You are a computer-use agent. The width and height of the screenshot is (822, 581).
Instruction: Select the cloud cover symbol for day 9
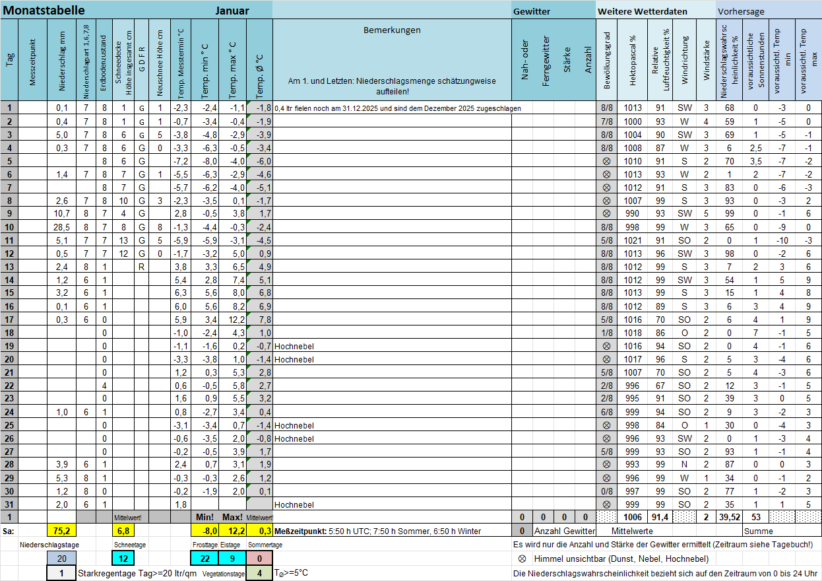(x=606, y=213)
